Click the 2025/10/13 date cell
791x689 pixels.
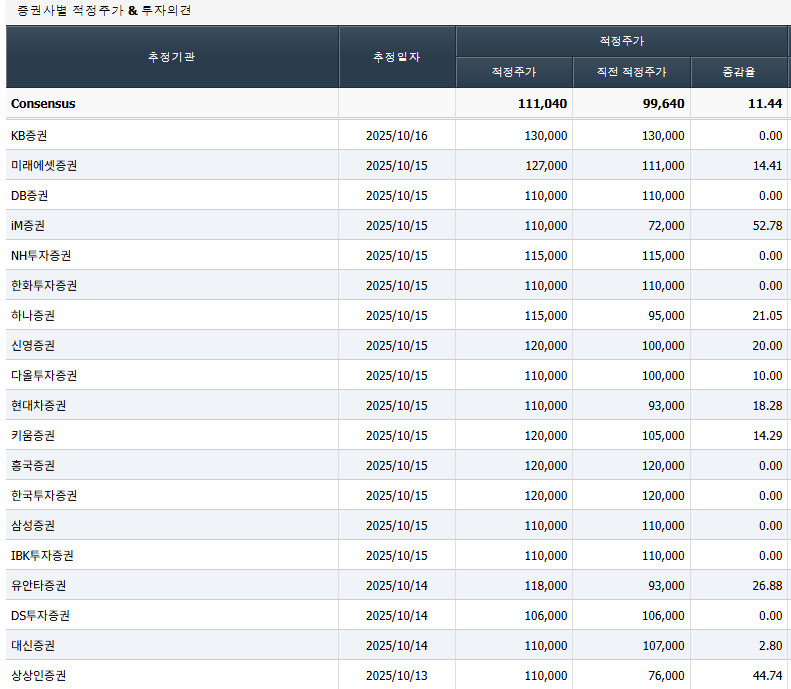[x=397, y=676]
